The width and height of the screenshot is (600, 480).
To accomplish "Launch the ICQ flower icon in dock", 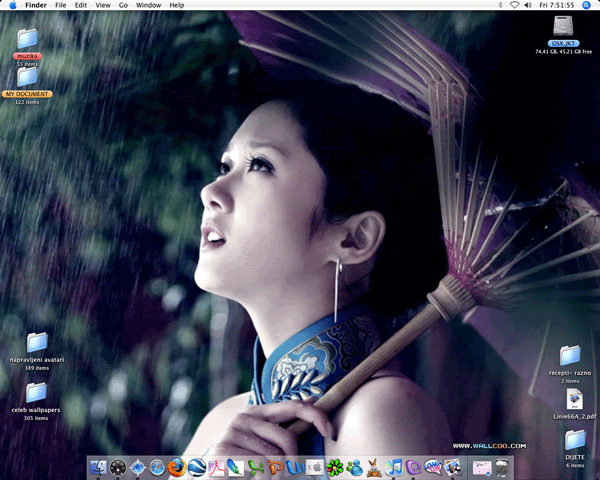I will [334, 467].
